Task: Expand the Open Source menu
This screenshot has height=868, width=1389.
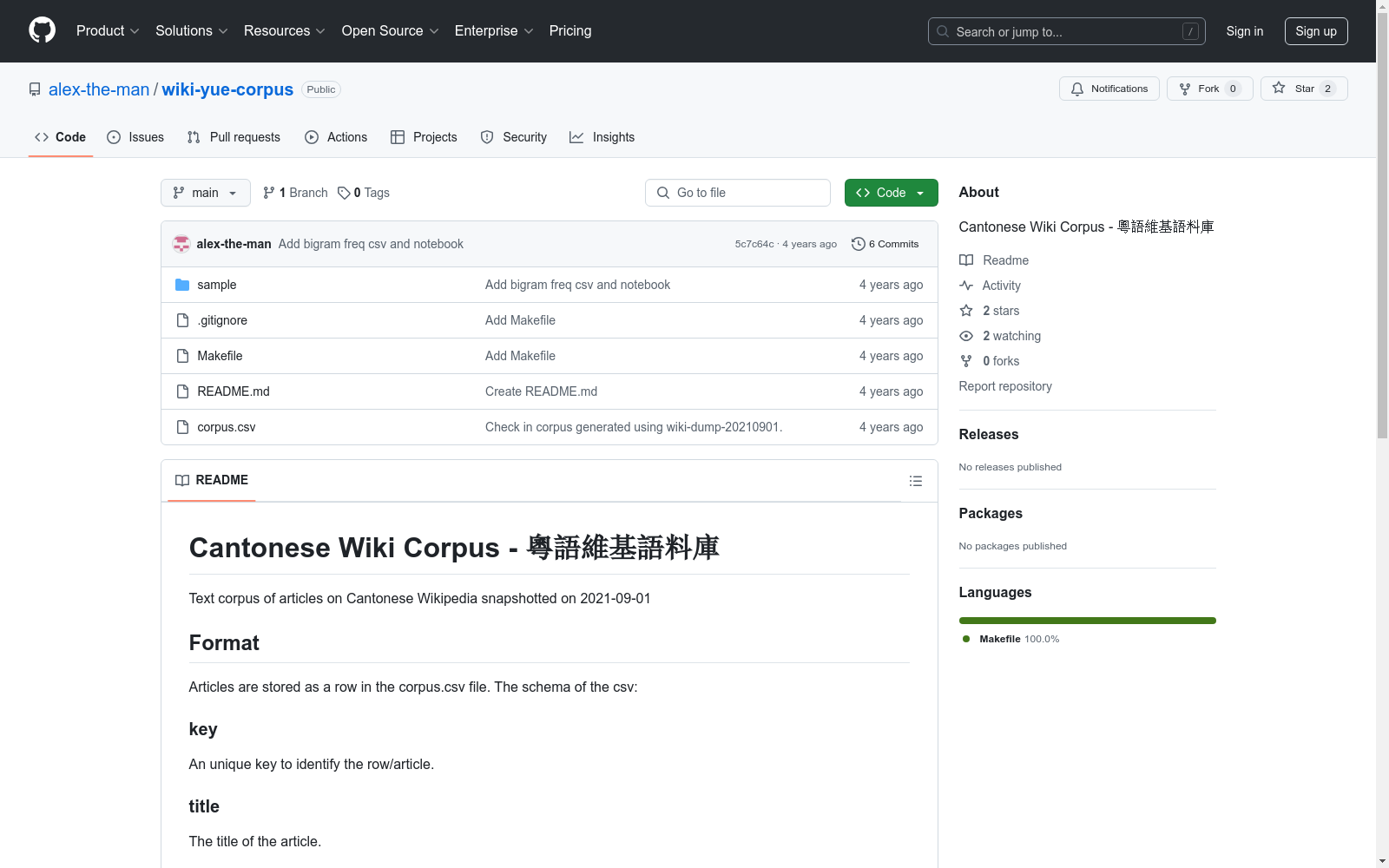Action: (x=391, y=30)
